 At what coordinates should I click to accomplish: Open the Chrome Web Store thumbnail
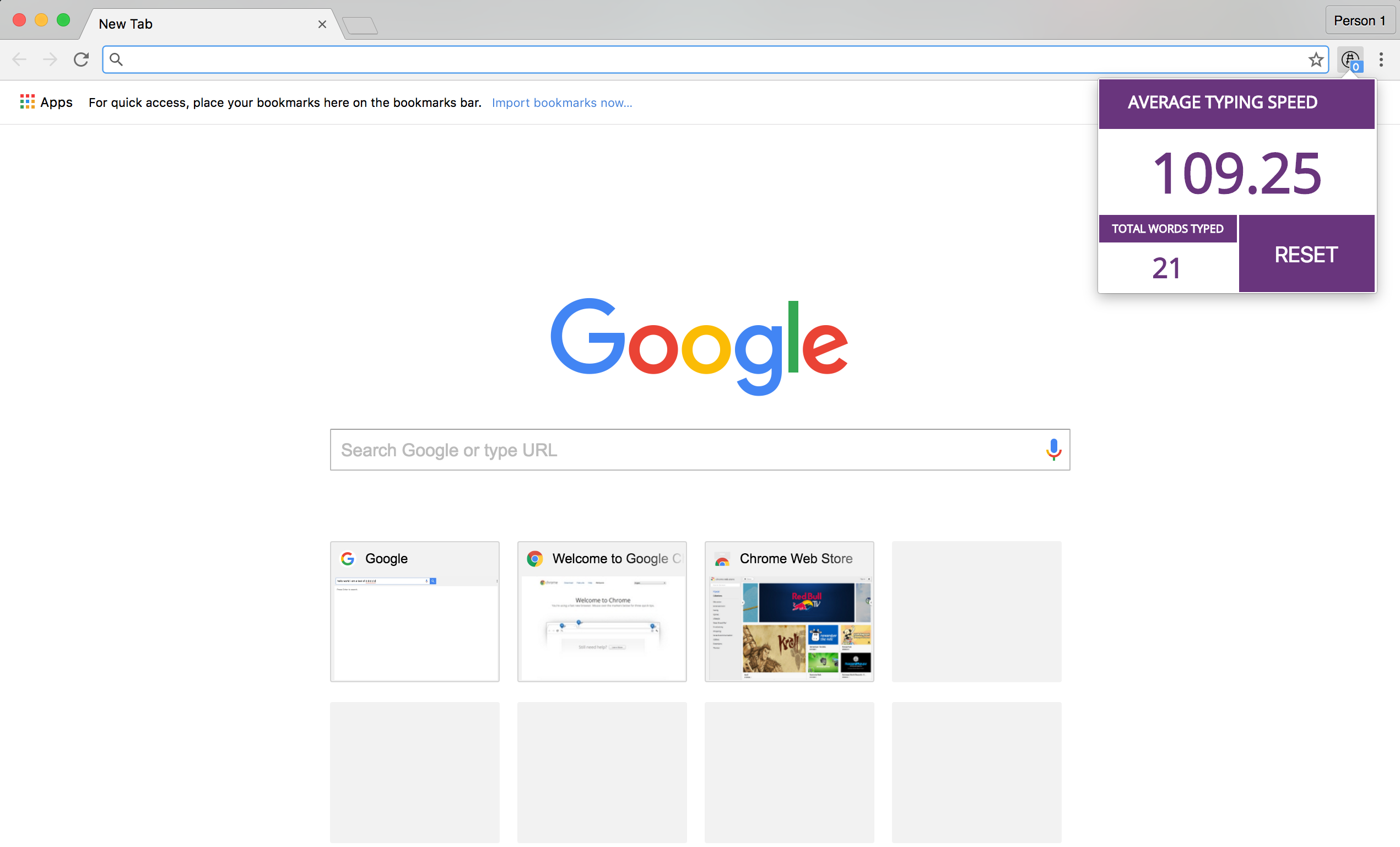(x=788, y=611)
